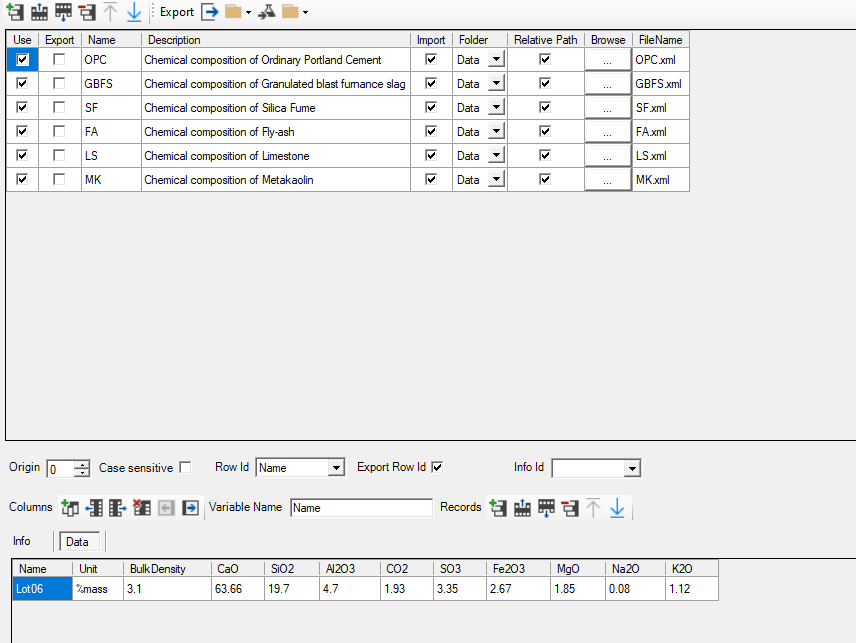Switch to the Info tab

coord(22,541)
